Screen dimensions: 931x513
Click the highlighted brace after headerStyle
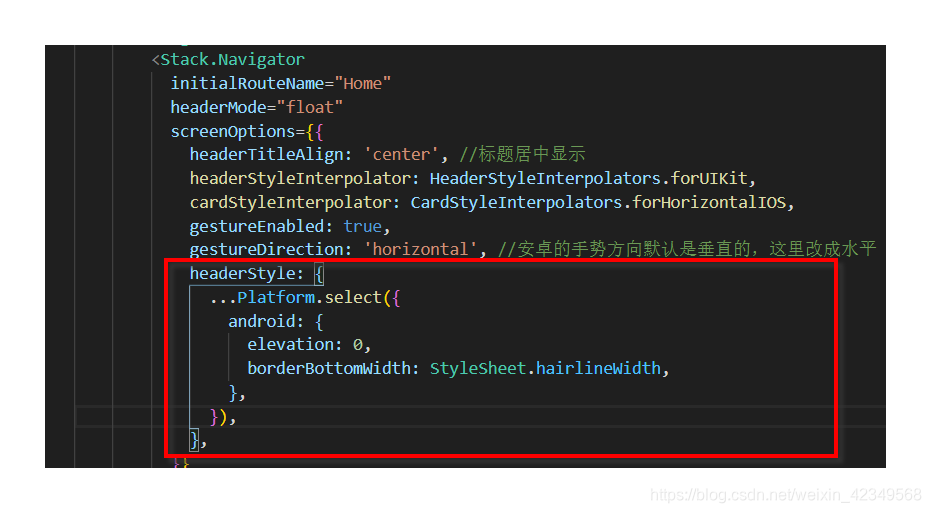tap(319, 274)
